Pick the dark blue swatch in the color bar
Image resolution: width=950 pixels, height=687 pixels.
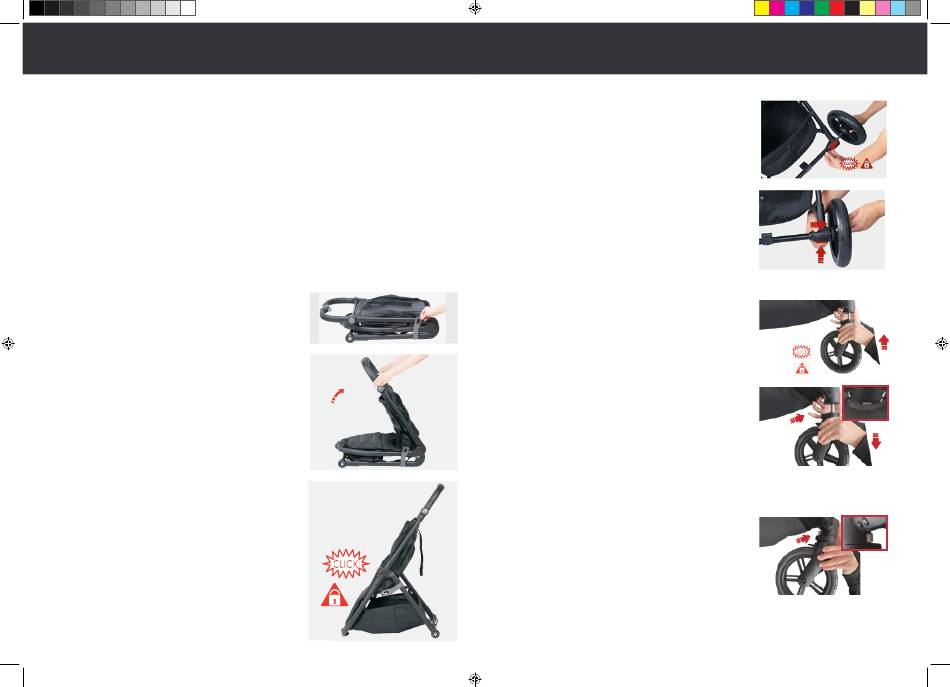[x=807, y=8]
